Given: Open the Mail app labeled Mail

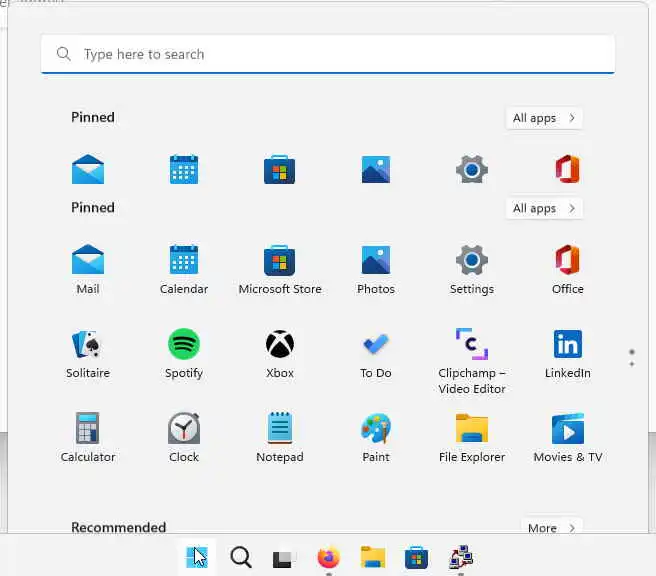Looking at the screenshot, I should [88, 269].
